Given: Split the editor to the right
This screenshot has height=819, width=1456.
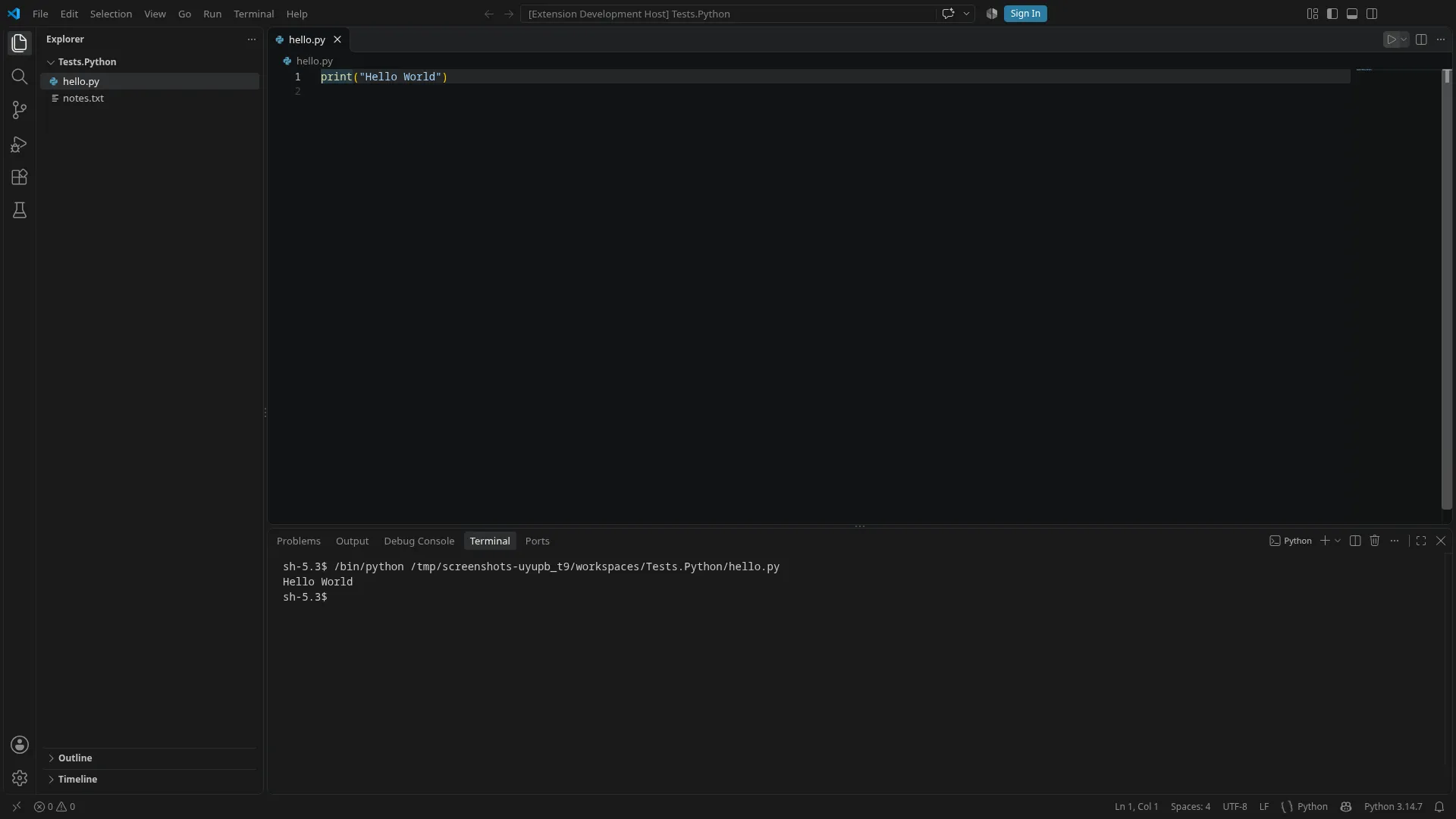Looking at the screenshot, I should (x=1421, y=39).
